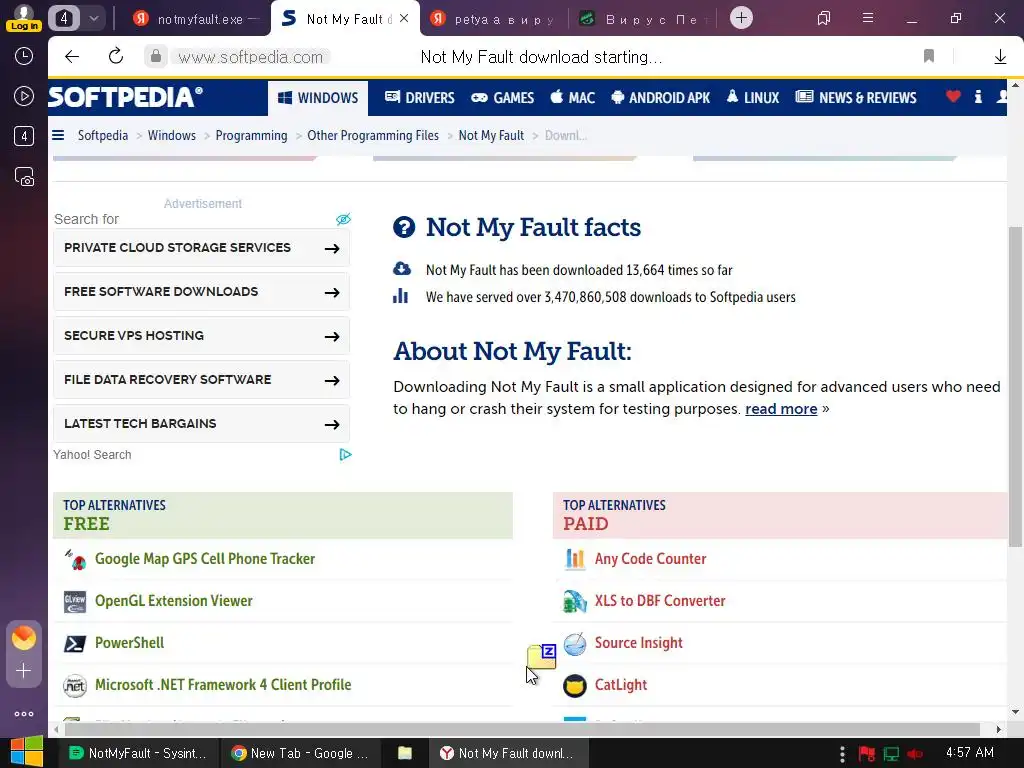Open File Explorer from taskbar
The width and height of the screenshot is (1024, 768).
[405, 753]
